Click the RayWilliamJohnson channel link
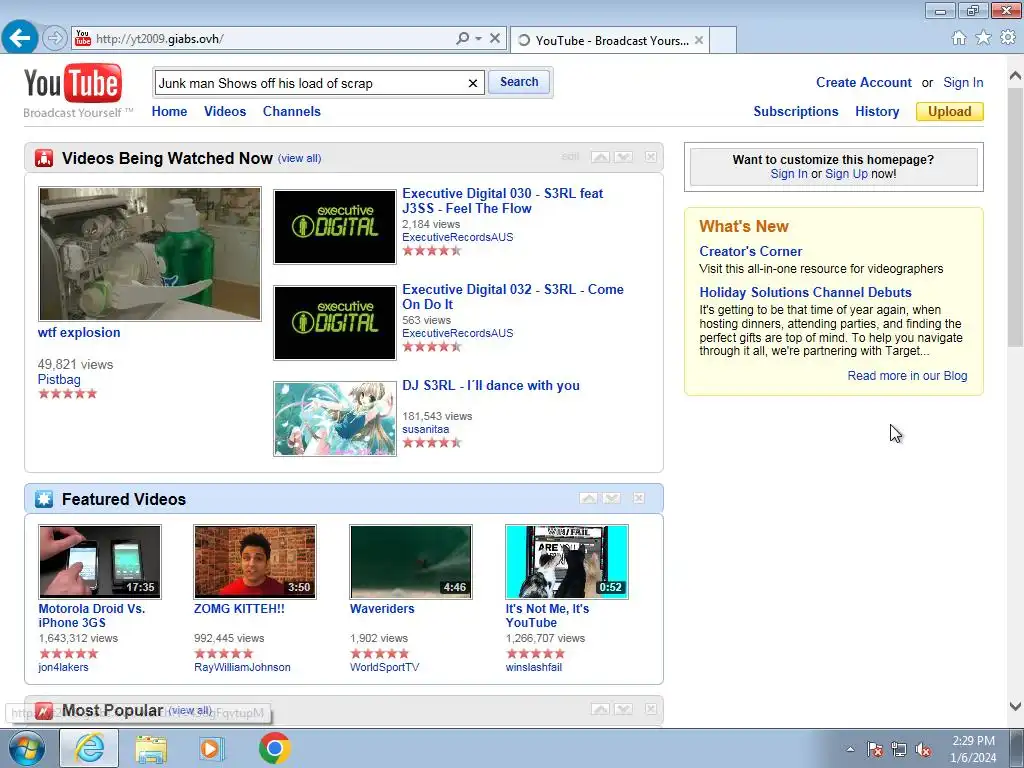This screenshot has width=1024, height=768. 242,667
